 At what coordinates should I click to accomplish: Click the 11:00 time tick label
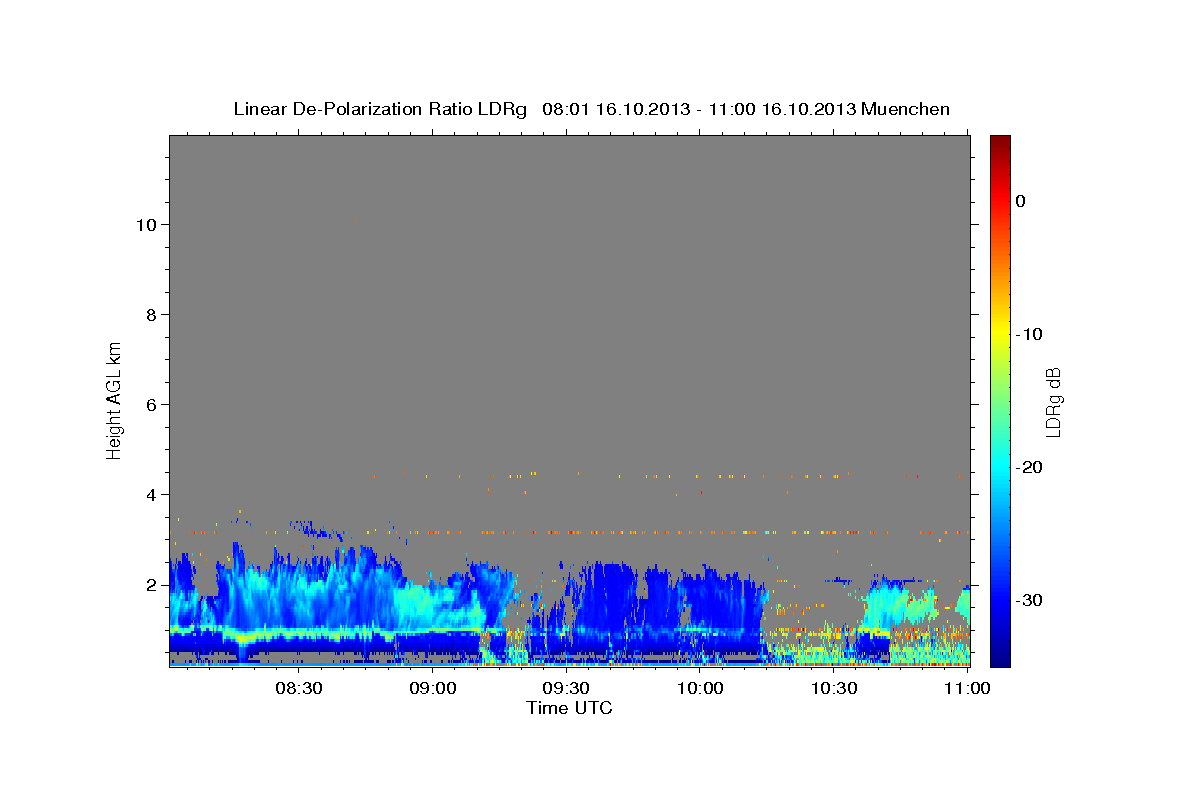pyautogui.click(x=967, y=688)
